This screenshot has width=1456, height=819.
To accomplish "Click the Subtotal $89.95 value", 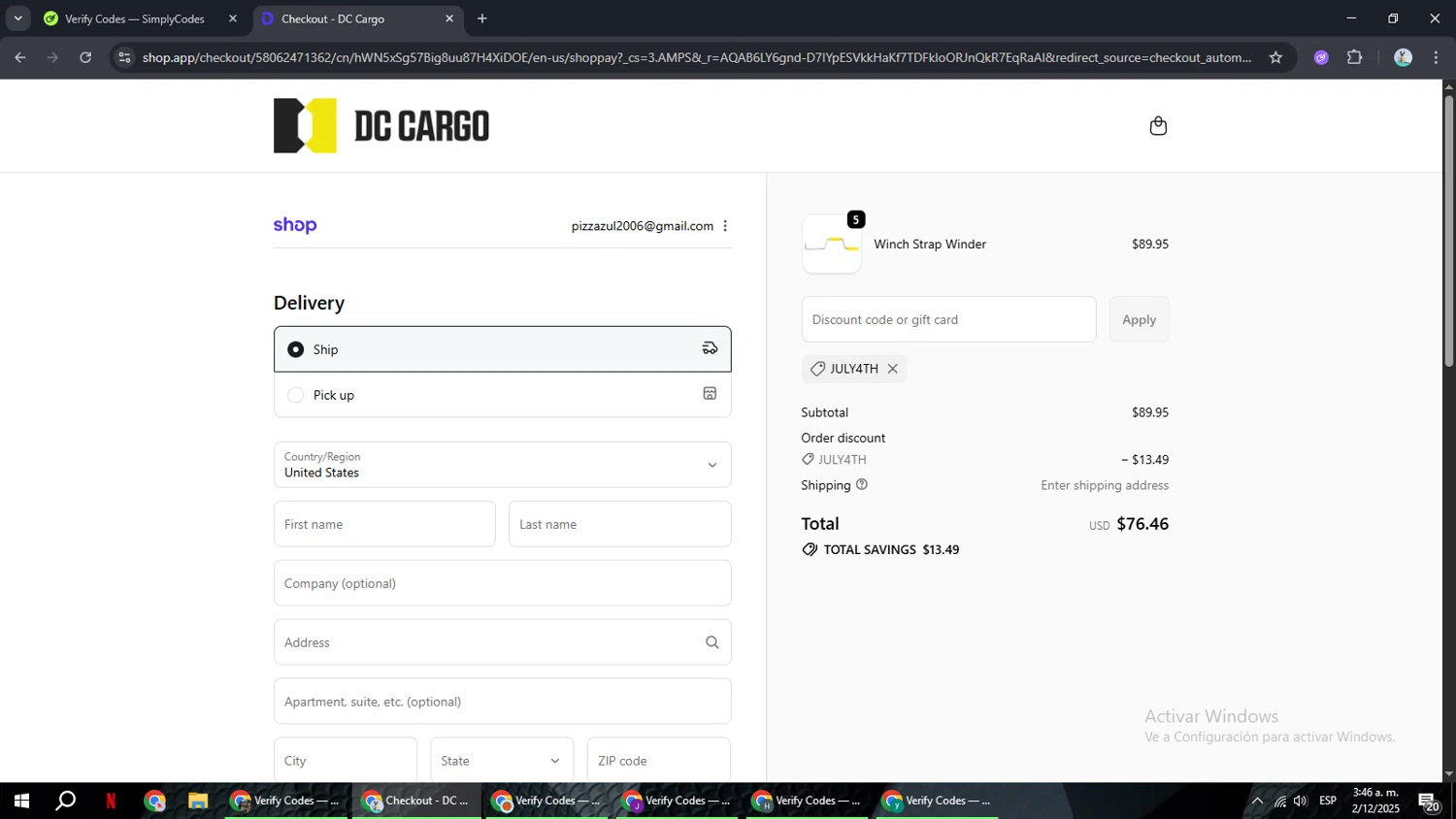I will tap(1150, 412).
